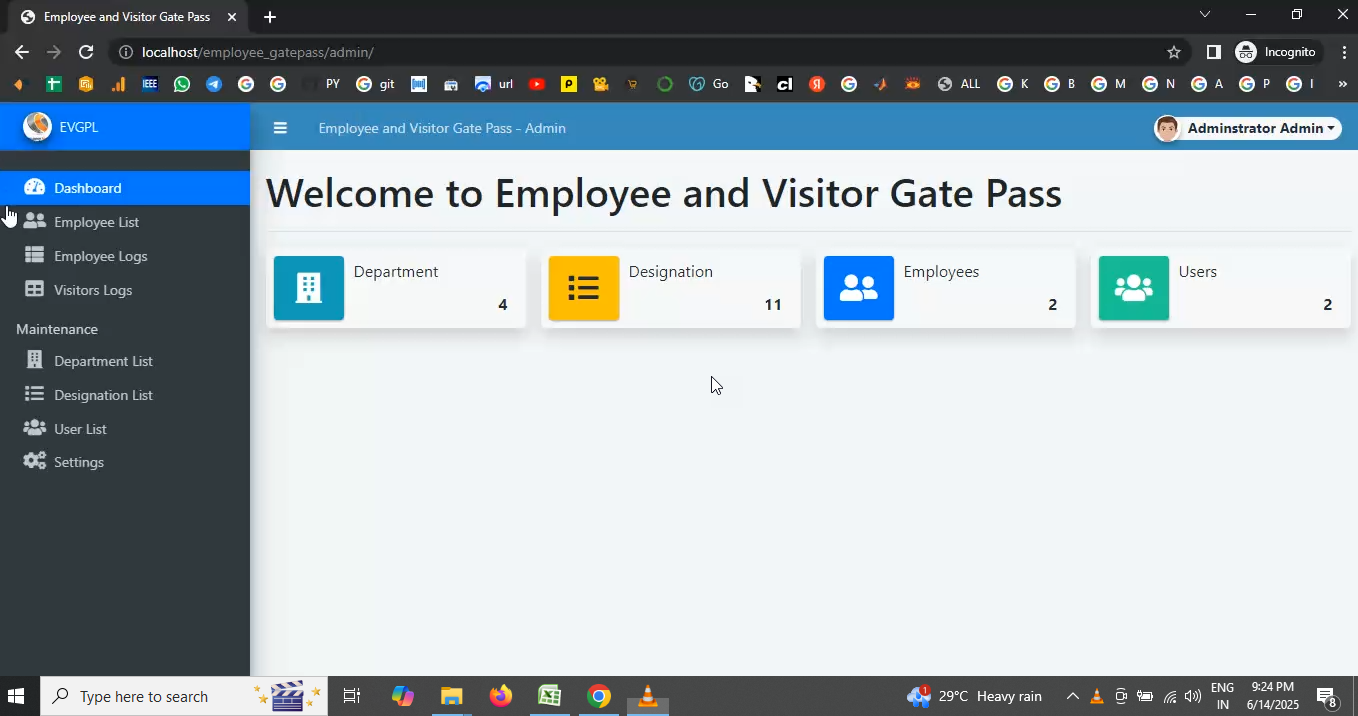The height and width of the screenshot is (716, 1358).
Task: Click the hamburger sidebar toggle icon
Action: coord(280,128)
